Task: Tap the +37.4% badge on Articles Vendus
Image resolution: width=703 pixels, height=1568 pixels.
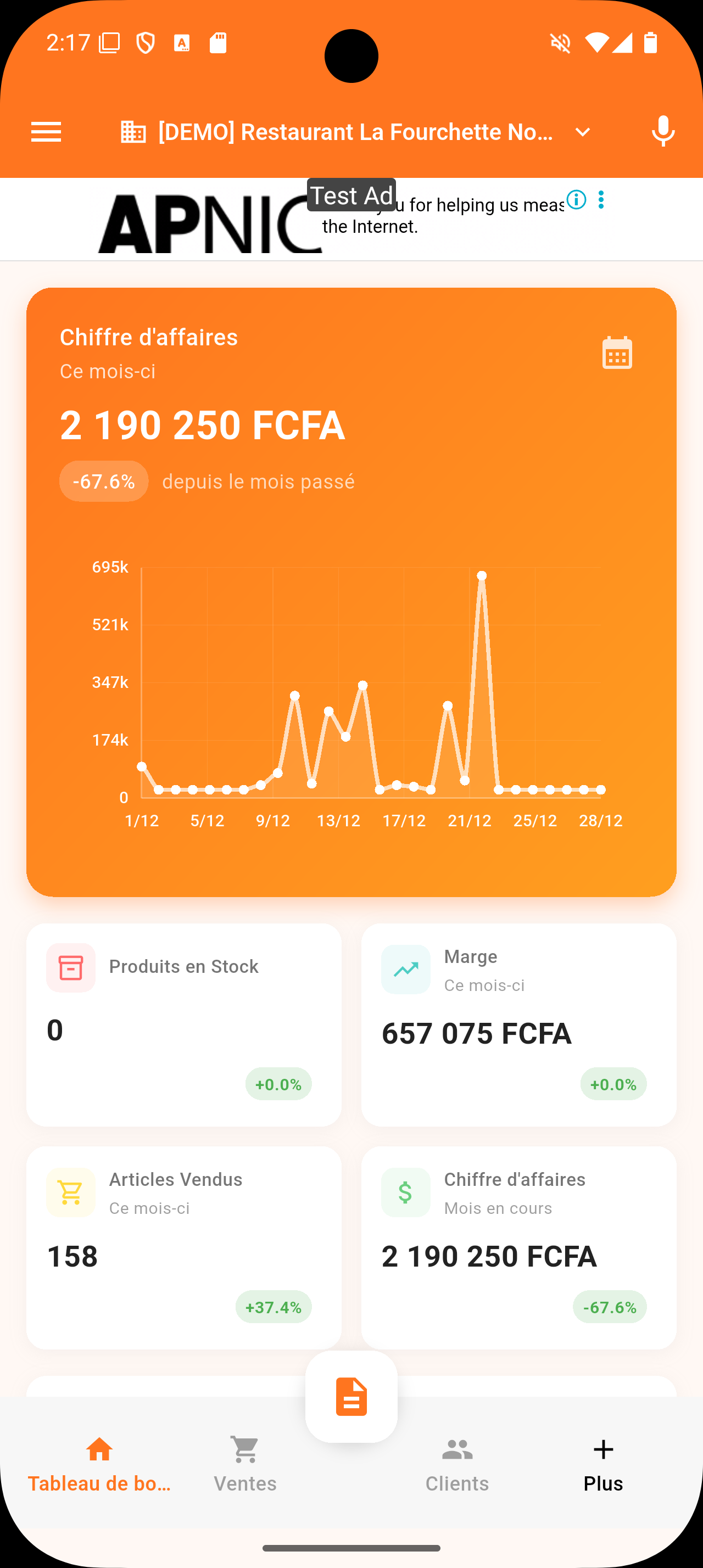Action: (x=274, y=1306)
